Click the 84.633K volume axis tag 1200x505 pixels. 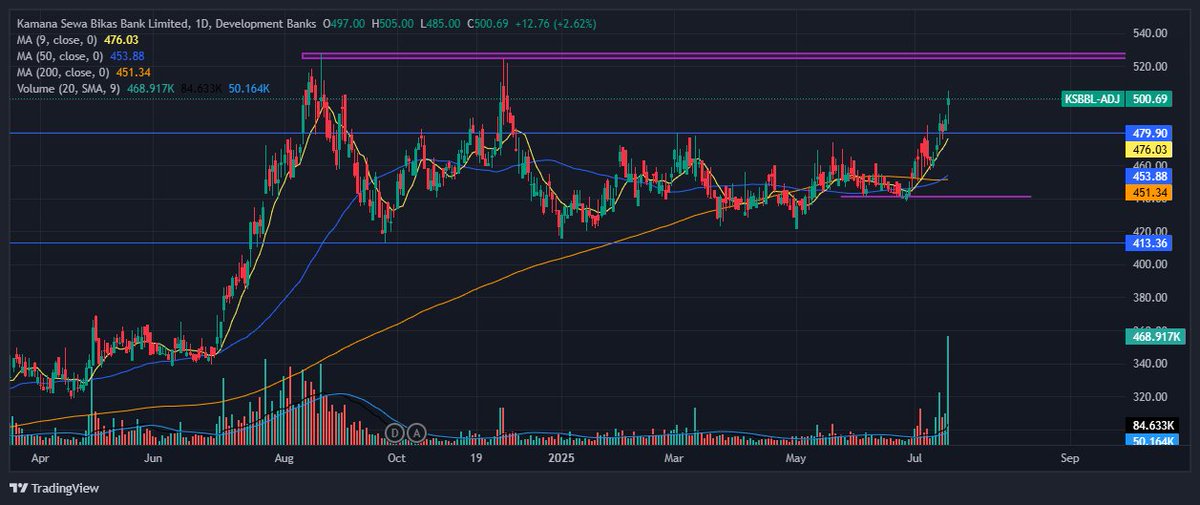pyautogui.click(x=1150, y=424)
